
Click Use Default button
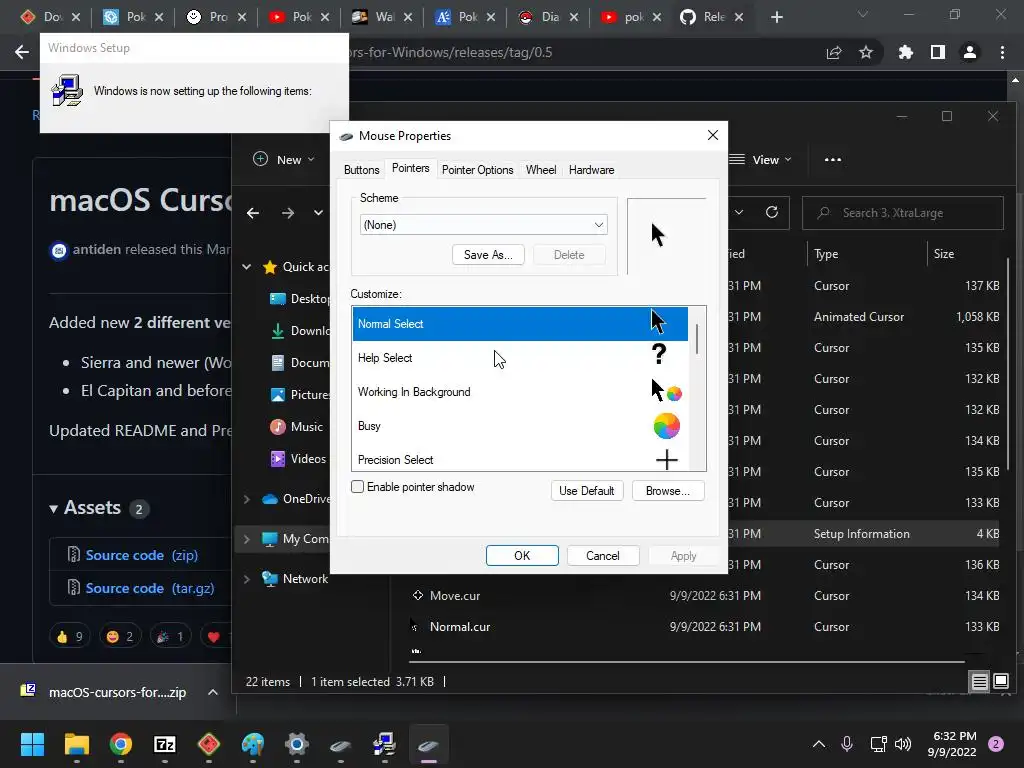point(586,490)
